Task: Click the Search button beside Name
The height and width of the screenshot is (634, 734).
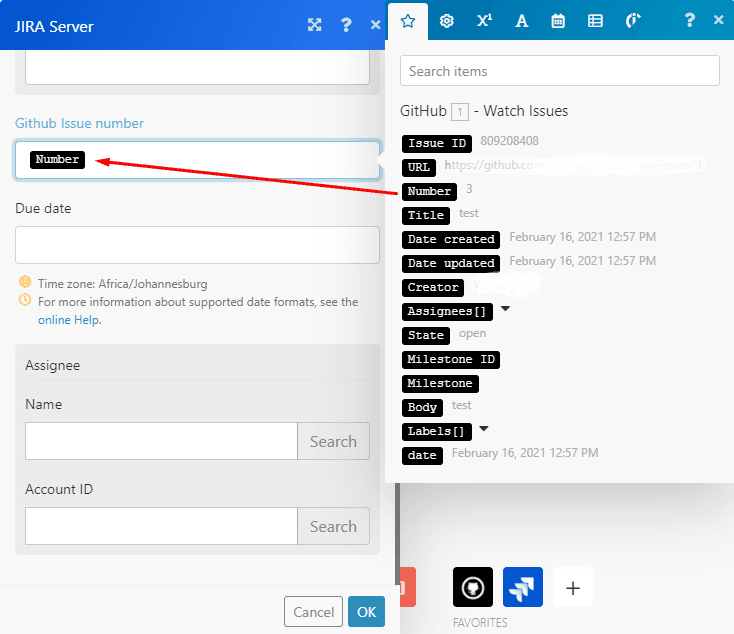Action: point(333,441)
